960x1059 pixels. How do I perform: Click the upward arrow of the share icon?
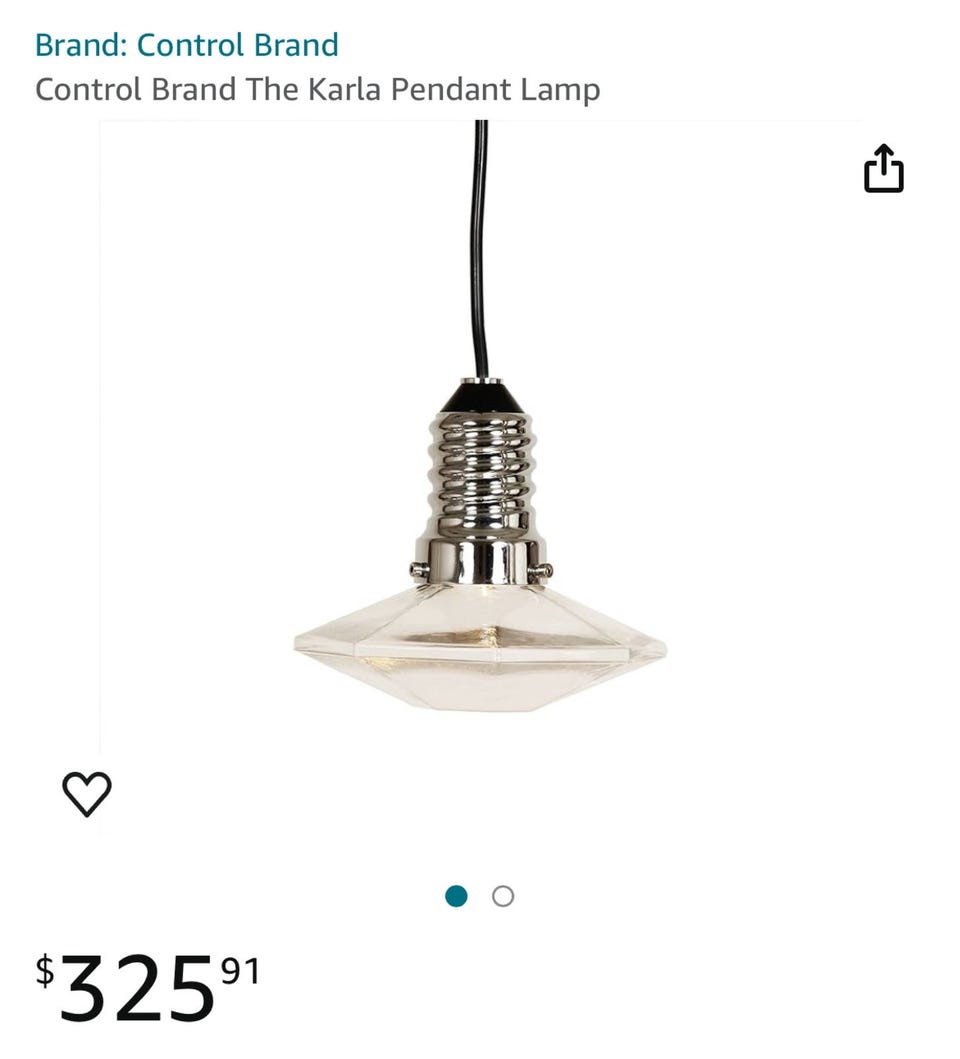(884, 160)
